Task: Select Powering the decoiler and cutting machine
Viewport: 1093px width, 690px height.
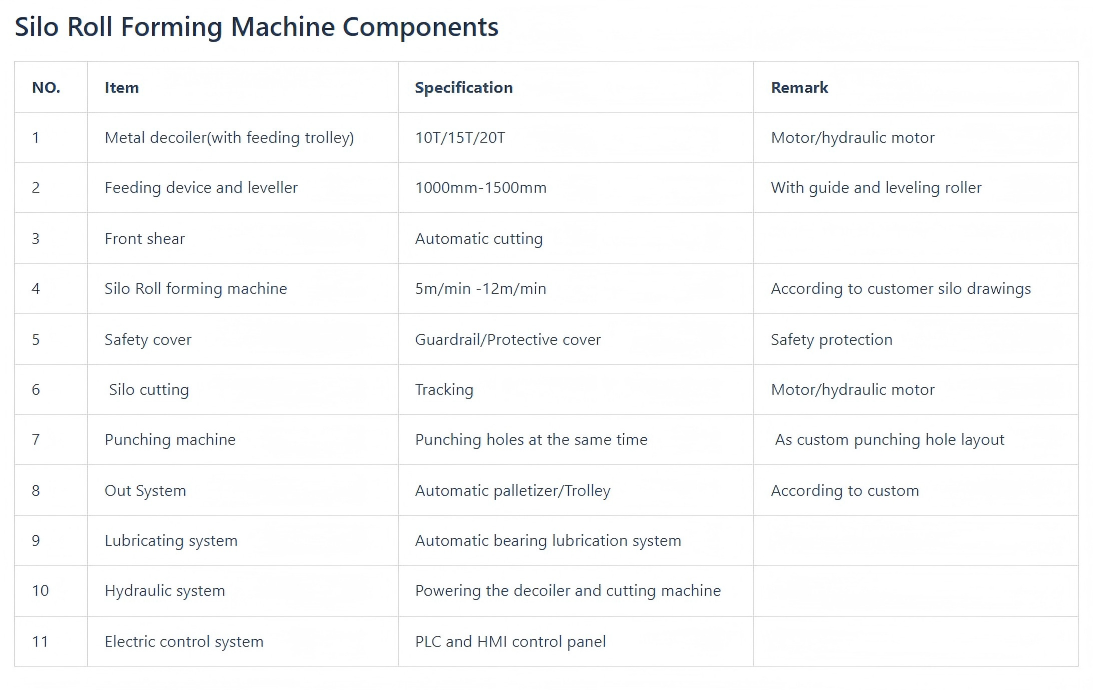Action: (568, 591)
